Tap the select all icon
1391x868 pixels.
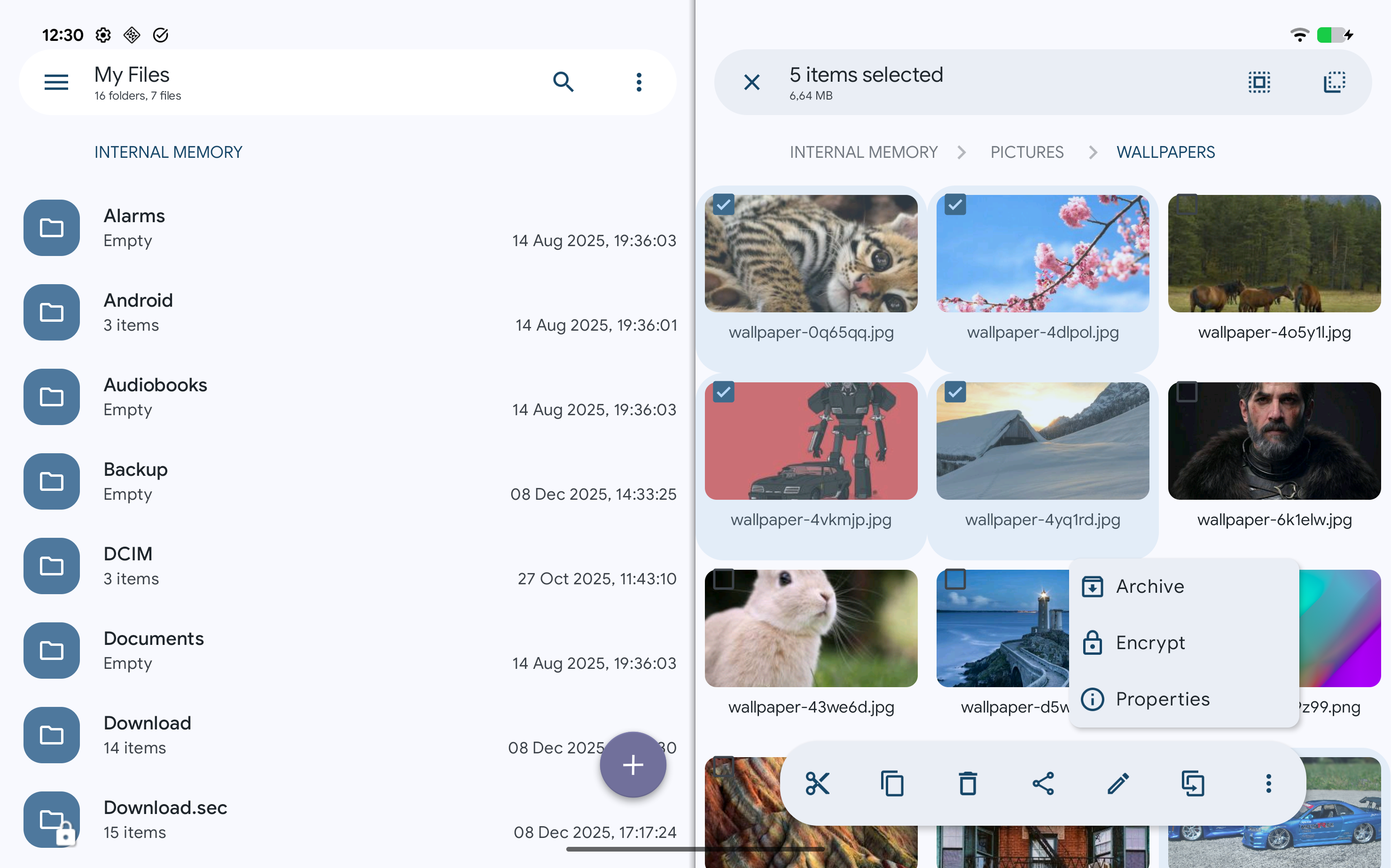1259,82
